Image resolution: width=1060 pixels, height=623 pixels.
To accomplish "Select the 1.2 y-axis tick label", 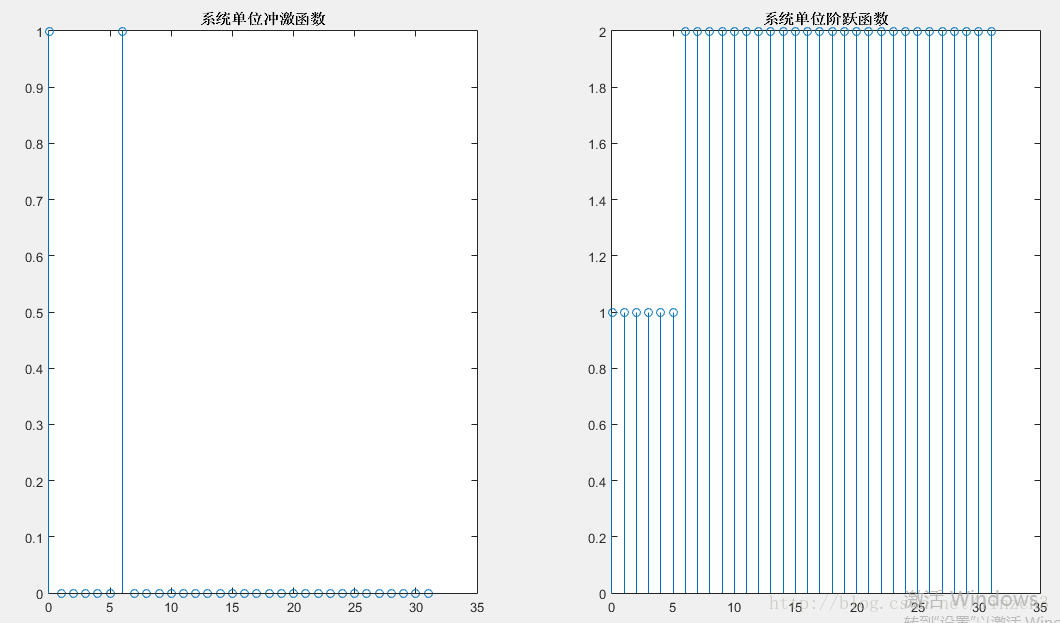I will click(598, 257).
